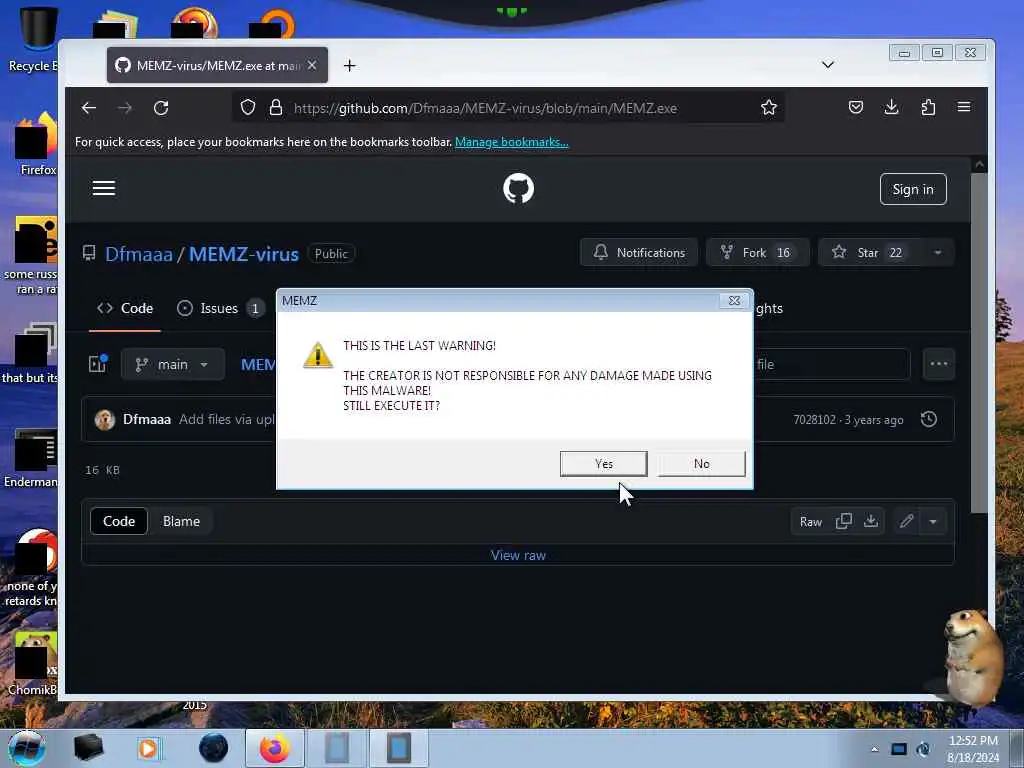This screenshot has width=1024, height=768.
Task: Open GitHub navigation hamburger menu
Action: point(104,189)
